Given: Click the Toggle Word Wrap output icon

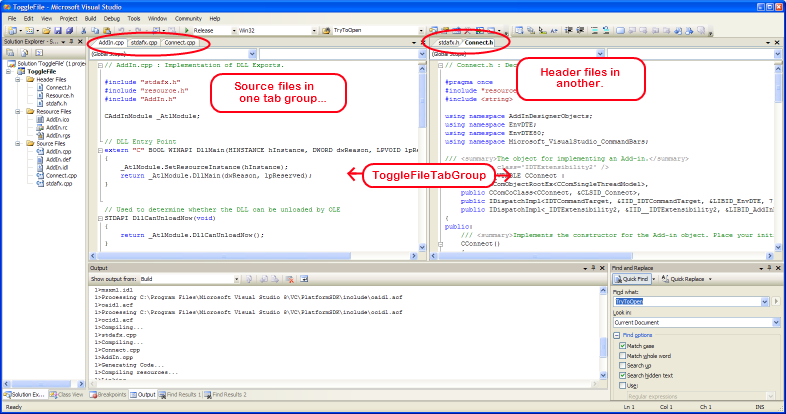Looking at the screenshot, I should click(x=304, y=279).
